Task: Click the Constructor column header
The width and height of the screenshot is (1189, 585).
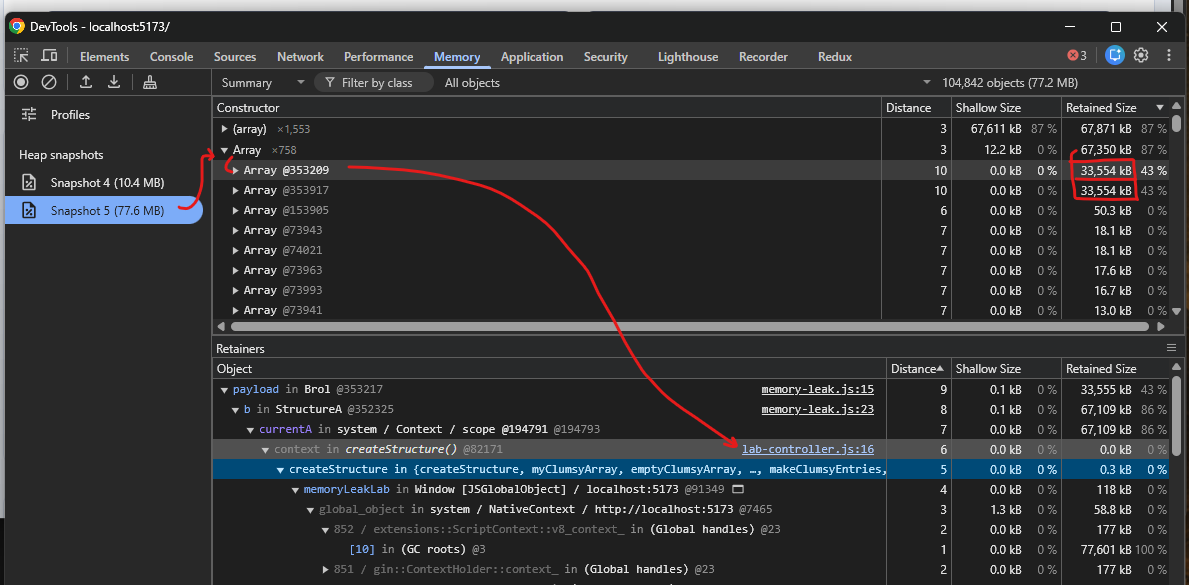Action: coord(546,108)
